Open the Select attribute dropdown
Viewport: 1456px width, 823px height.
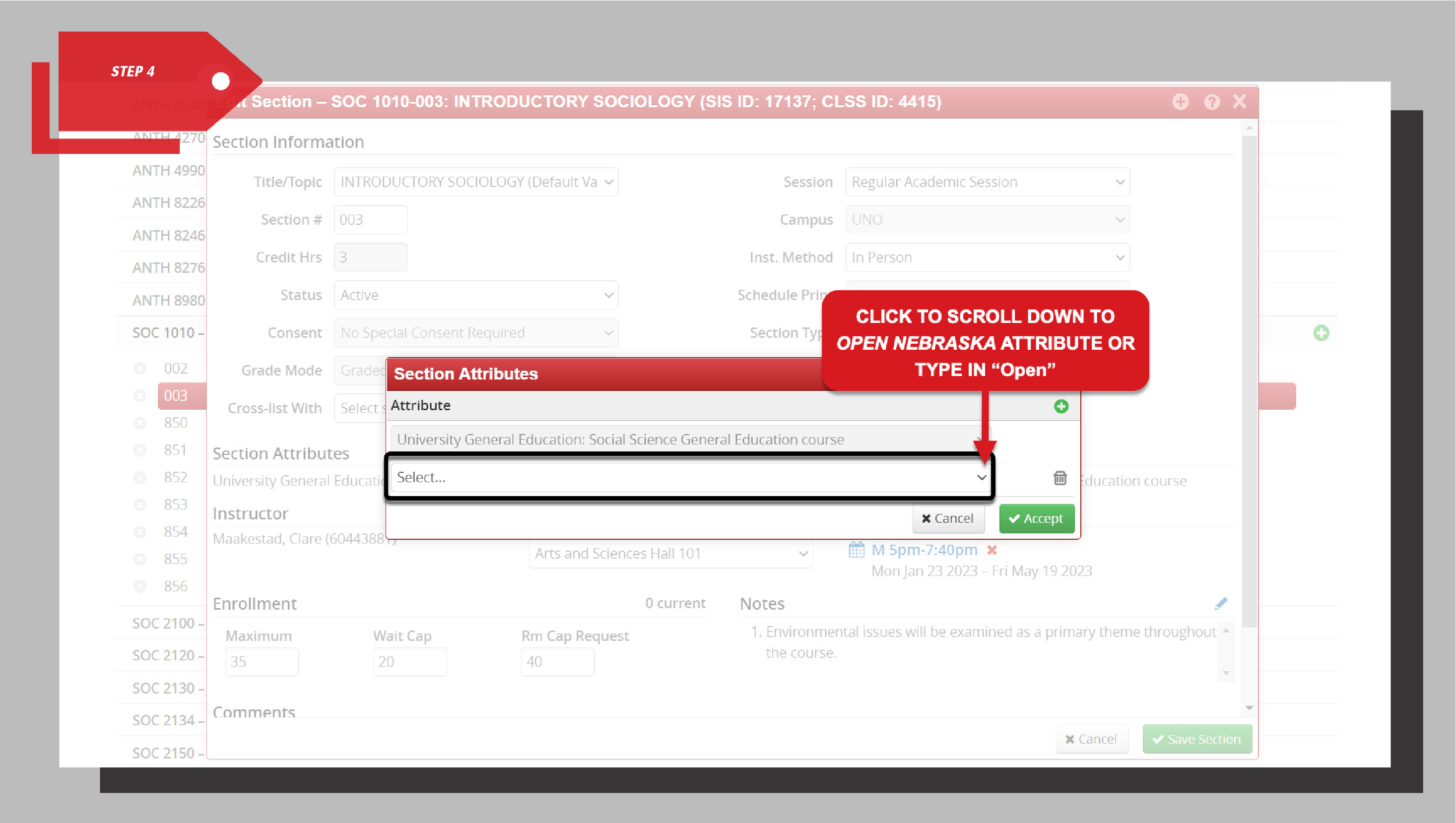tap(690, 477)
